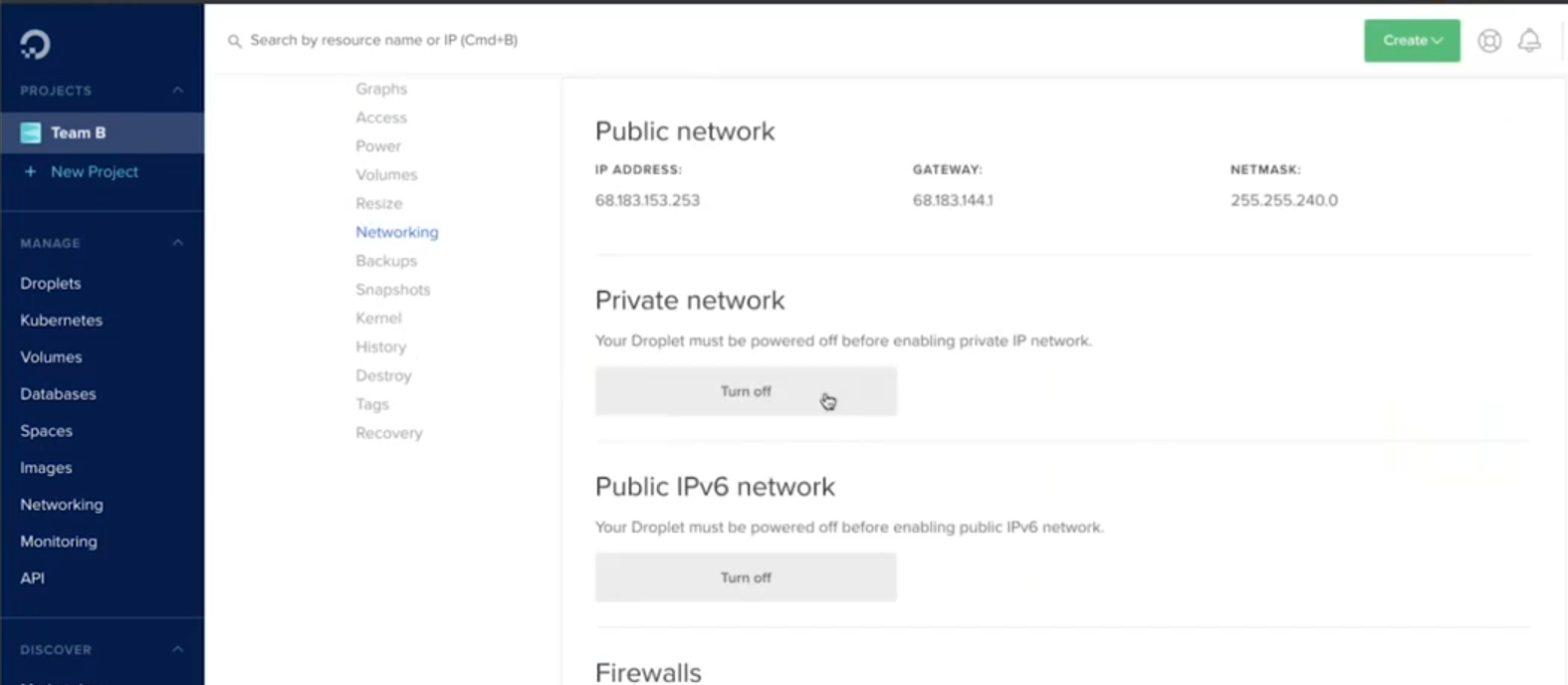
Task: Open the API sidebar link
Action: pos(33,577)
